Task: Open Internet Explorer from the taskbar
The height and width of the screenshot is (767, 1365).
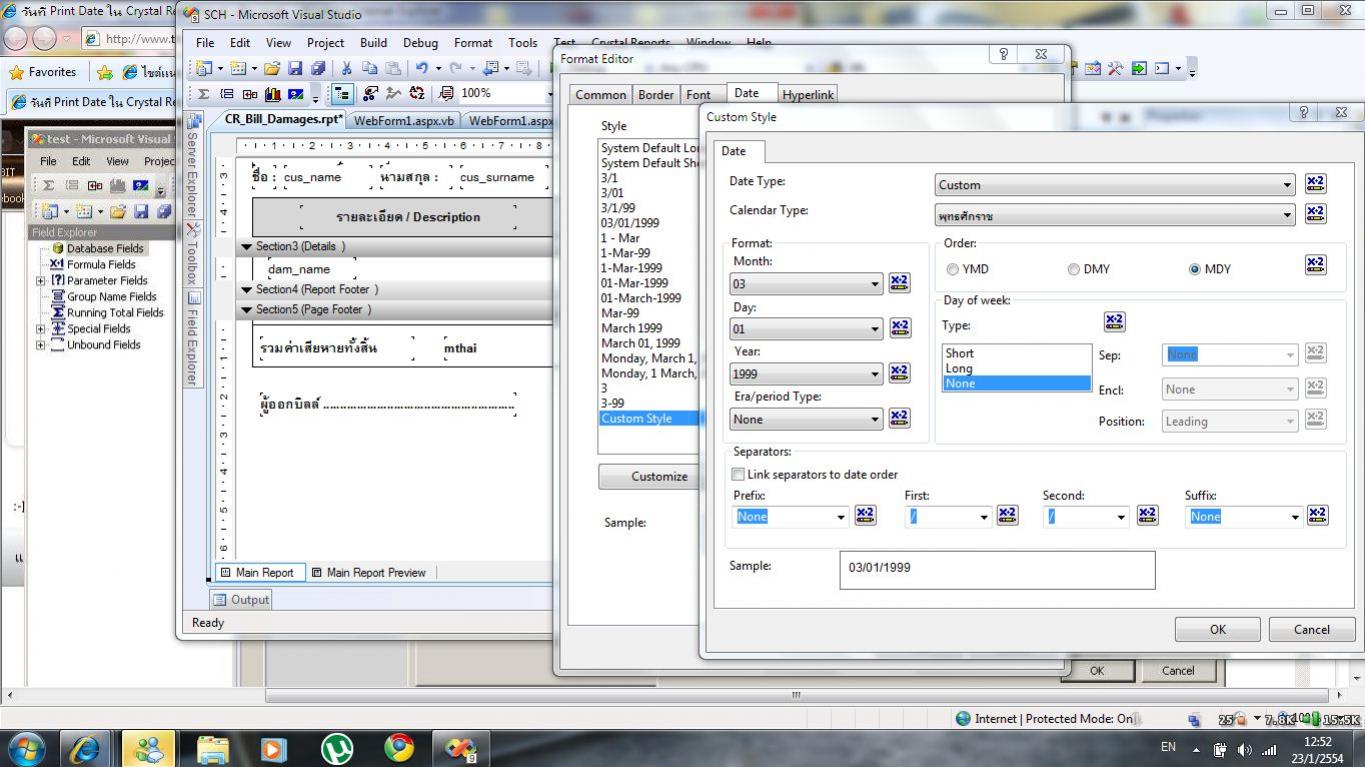Action: tap(87, 748)
